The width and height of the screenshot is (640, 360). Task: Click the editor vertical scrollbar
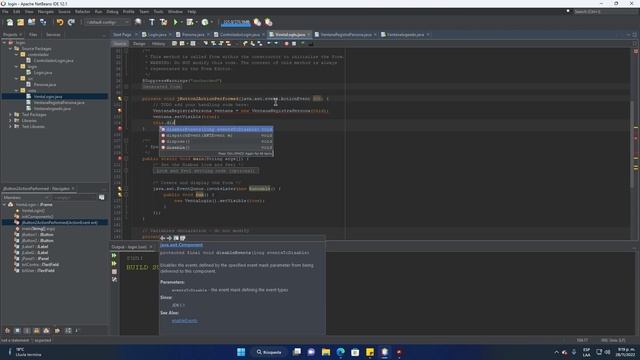click(x=633, y=144)
